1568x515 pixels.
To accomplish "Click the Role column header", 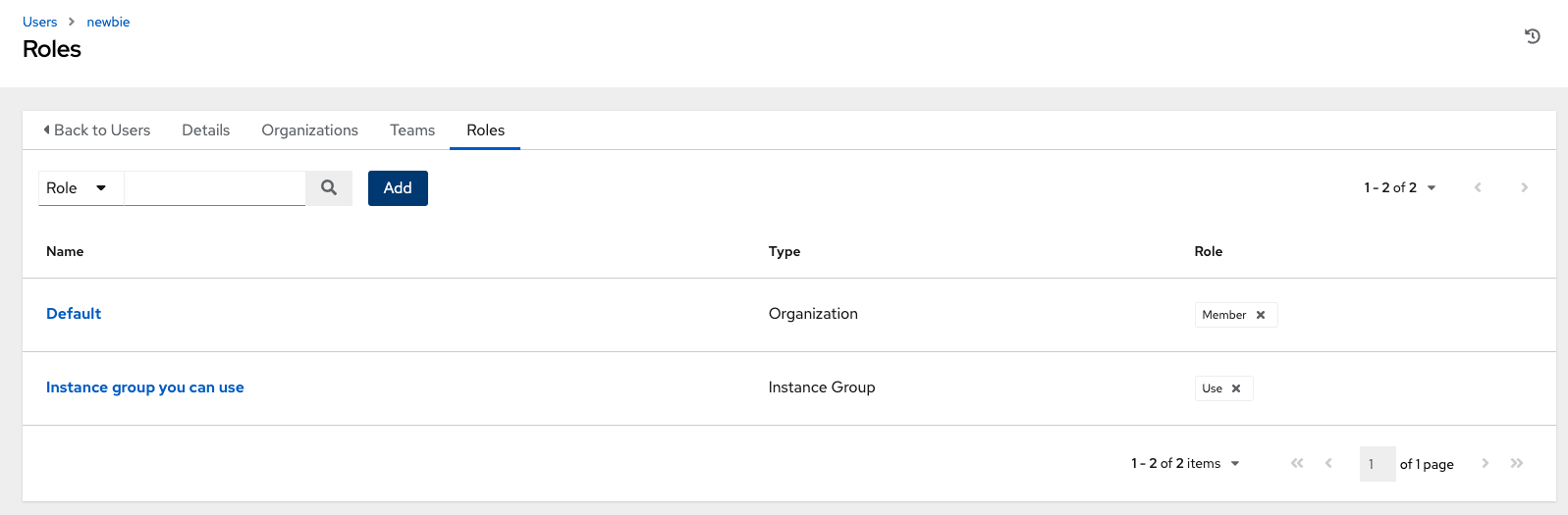I will tap(1209, 251).
